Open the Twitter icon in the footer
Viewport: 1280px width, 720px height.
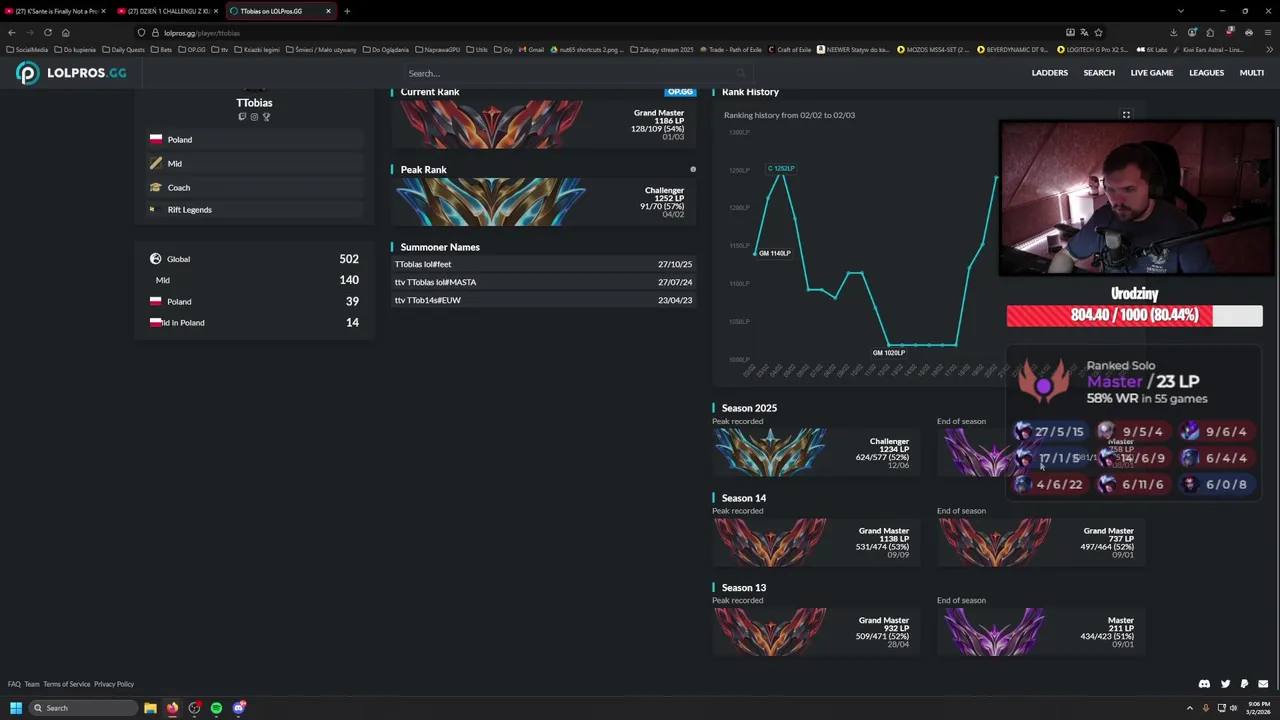1225,684
